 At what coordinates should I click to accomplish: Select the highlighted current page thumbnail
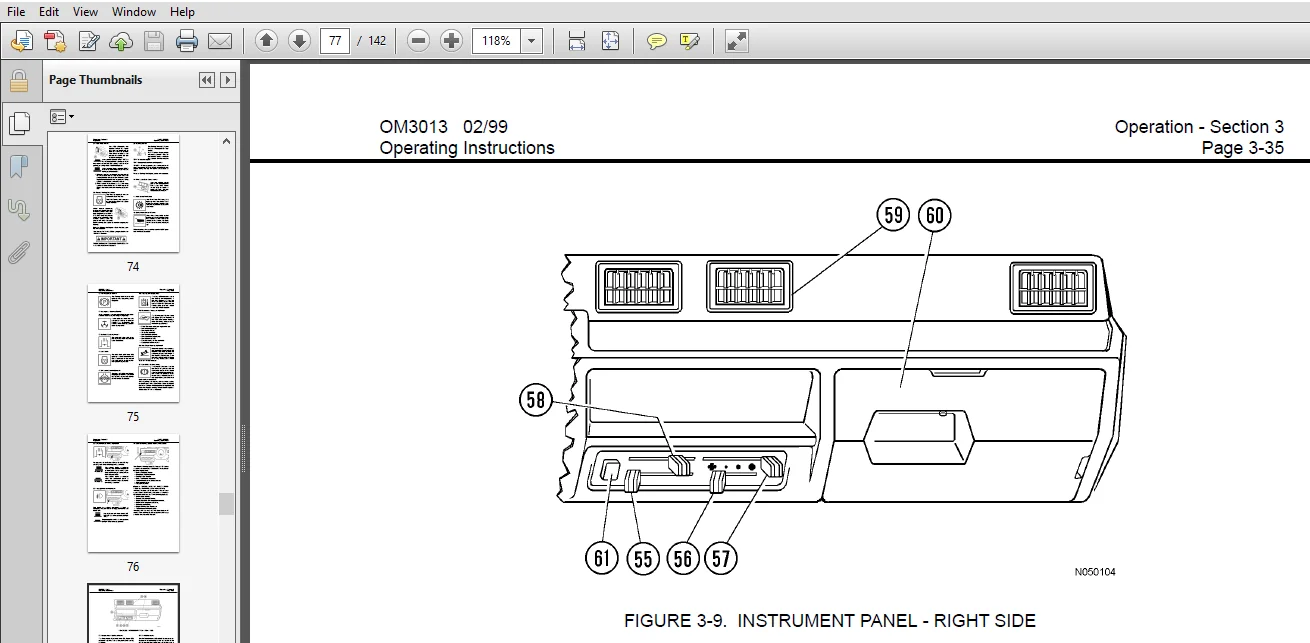[133, 613]
